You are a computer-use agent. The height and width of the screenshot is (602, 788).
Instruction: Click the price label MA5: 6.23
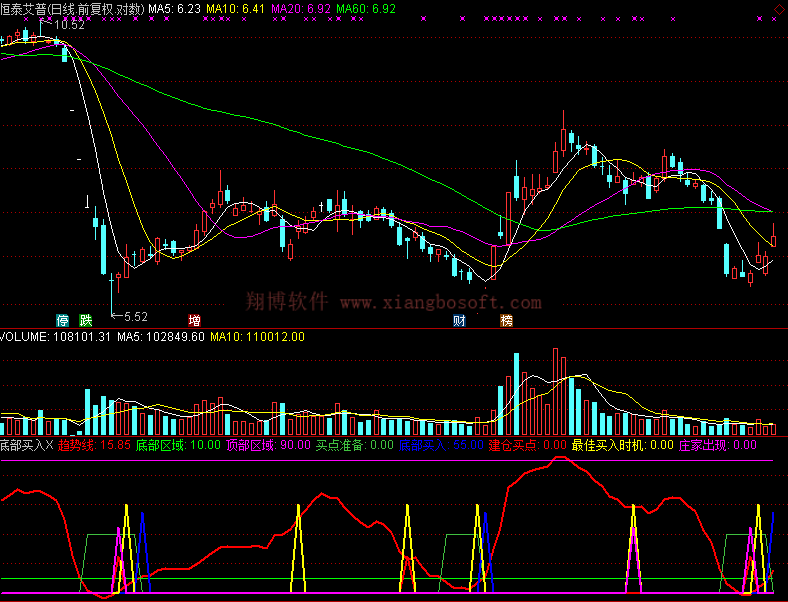174,9
